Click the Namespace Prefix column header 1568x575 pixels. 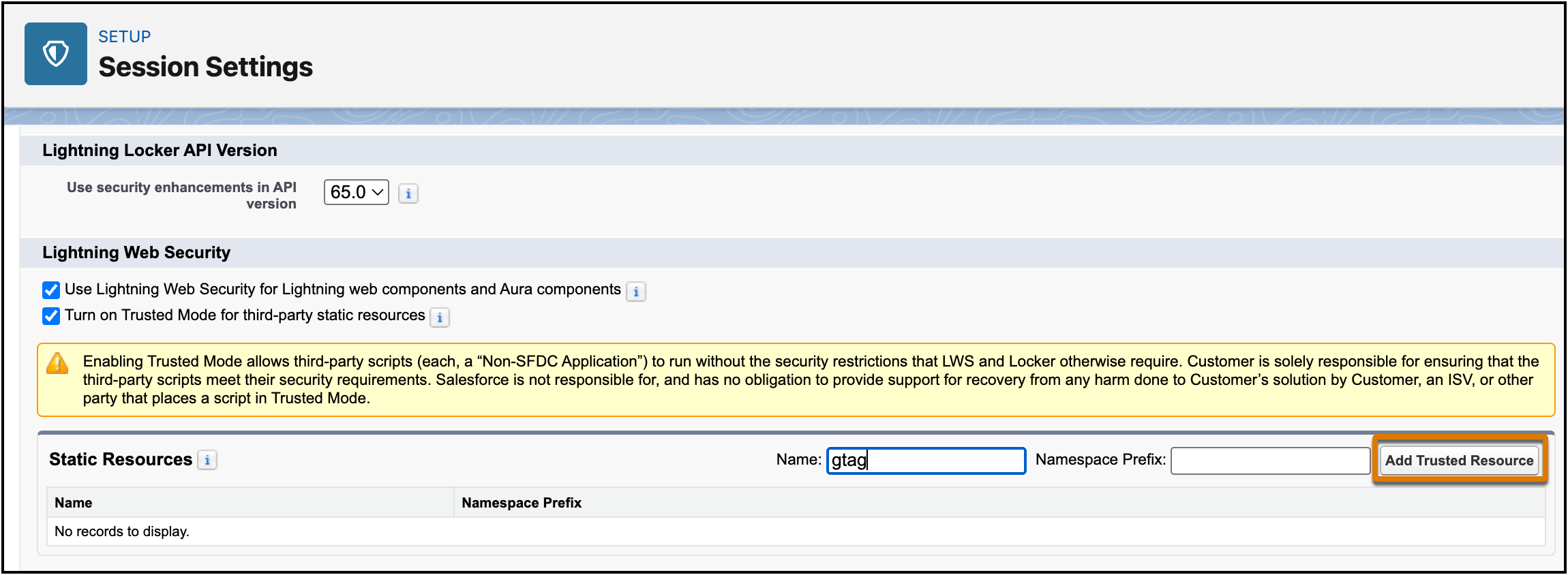tap(522, 502)
